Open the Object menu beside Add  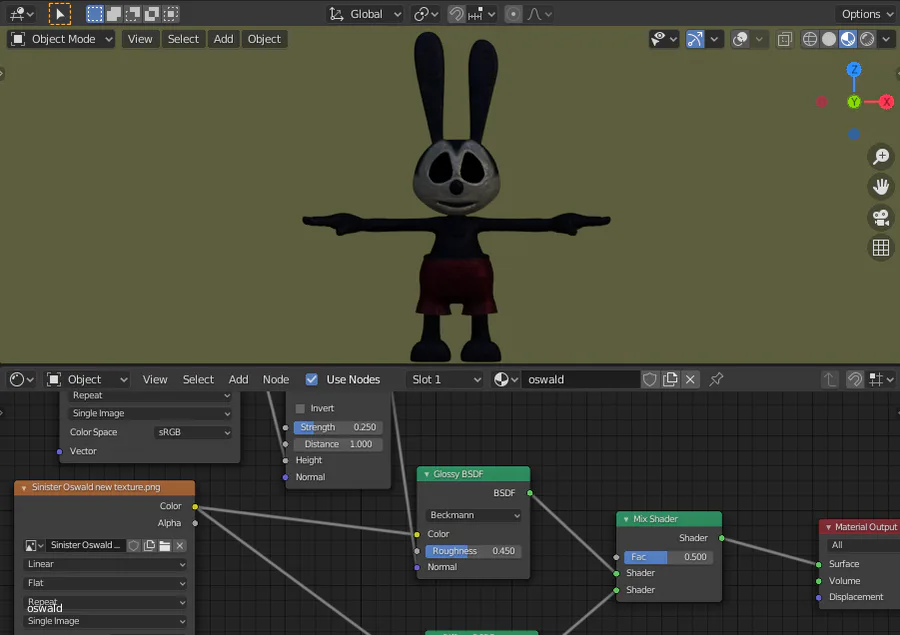pyautogui.click(x=264, y=39)
